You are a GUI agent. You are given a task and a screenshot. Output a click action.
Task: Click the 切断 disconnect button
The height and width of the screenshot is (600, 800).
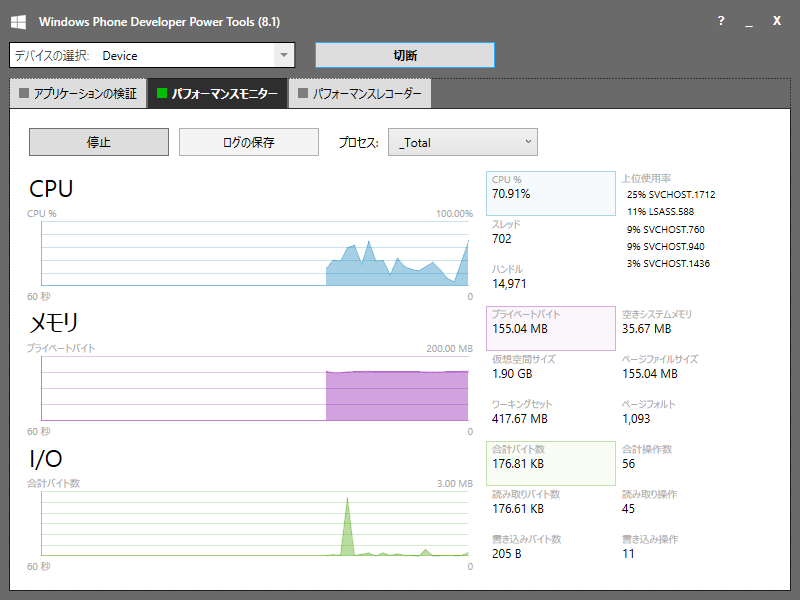(x=405, y=55)
